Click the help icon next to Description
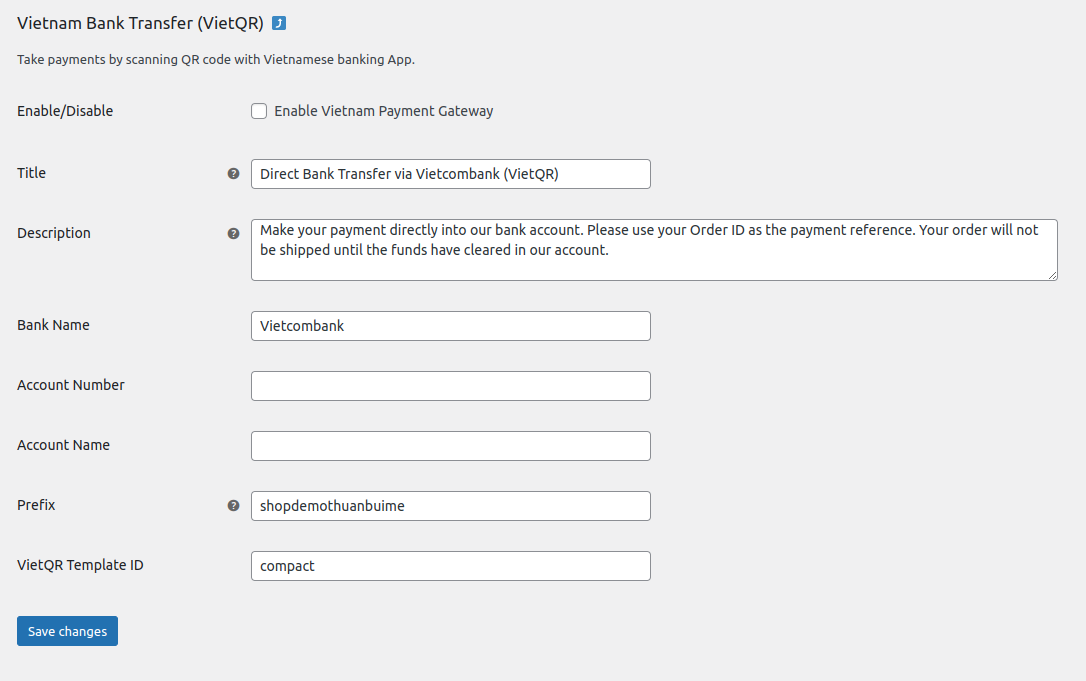The width and height of the screenshot is (1086, 681). click(233, 233)
